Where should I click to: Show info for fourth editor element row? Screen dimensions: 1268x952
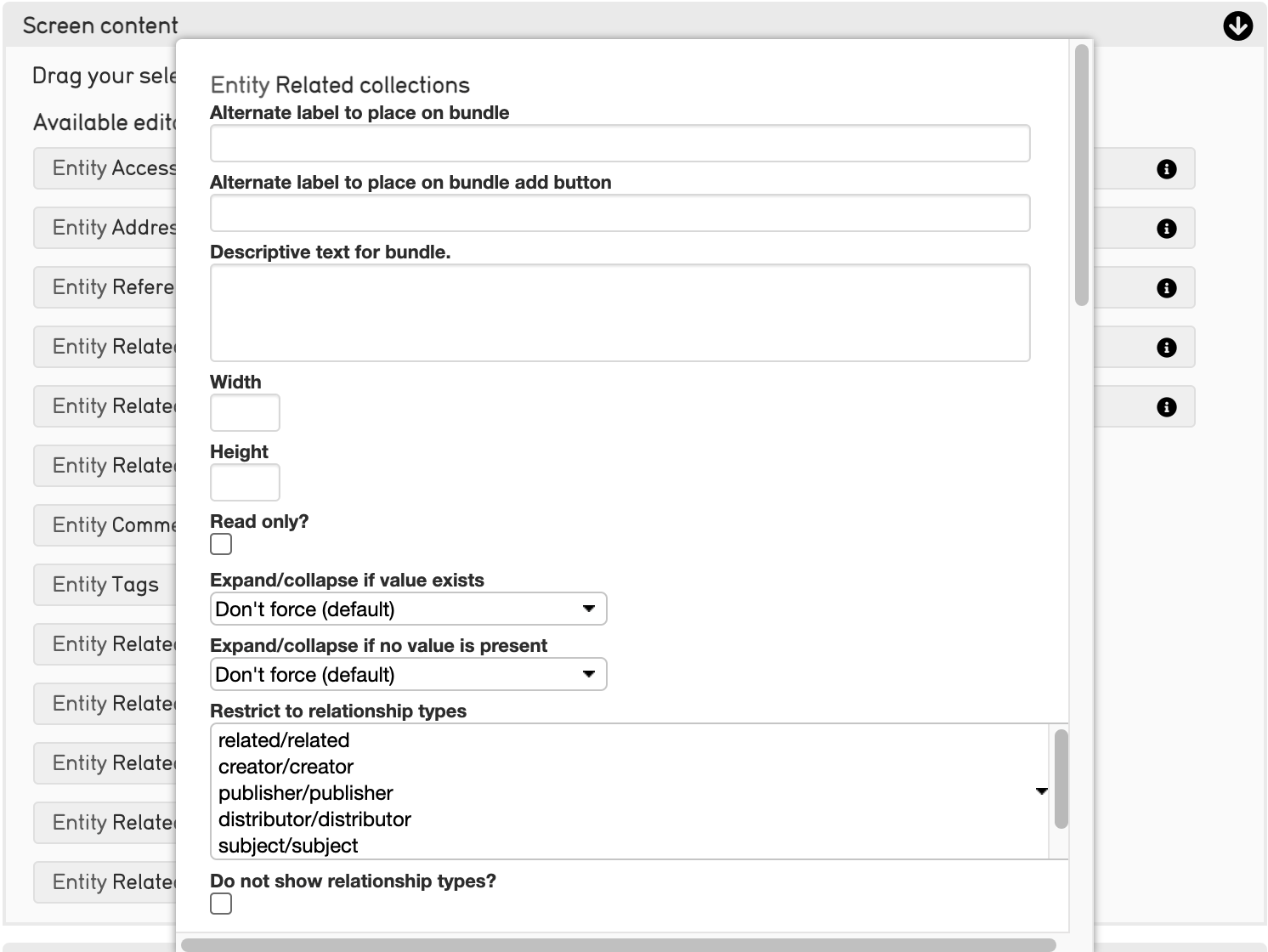point(1167,348)
